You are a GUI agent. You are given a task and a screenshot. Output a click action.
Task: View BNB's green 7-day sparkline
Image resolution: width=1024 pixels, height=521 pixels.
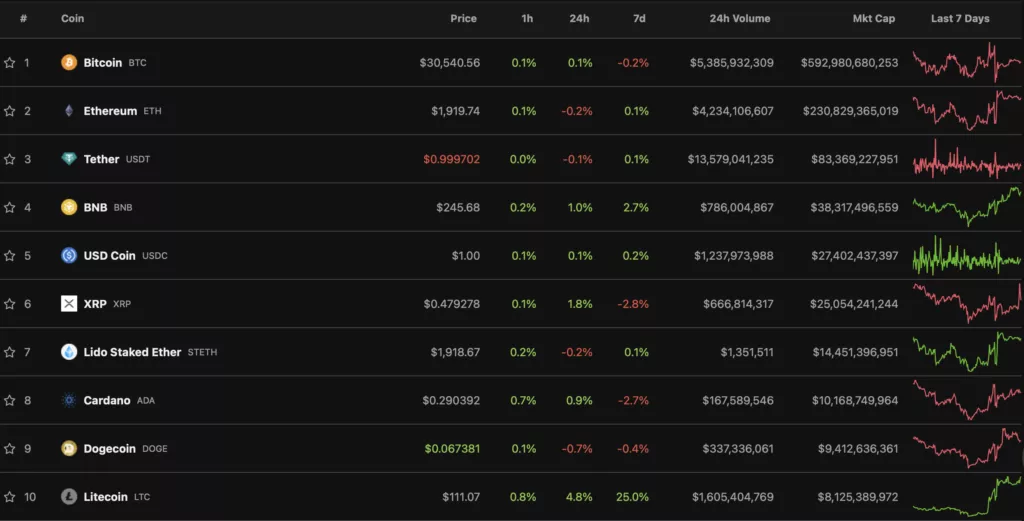click(967, 207)
